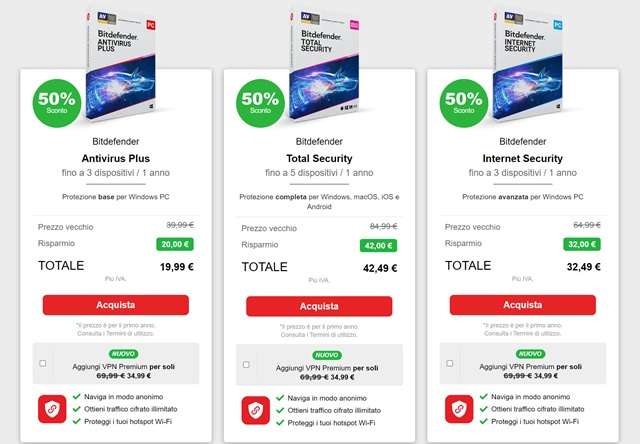640x444 pixels.
Task: Click the green 42,00 € savings label
Action: click(380, 245)
